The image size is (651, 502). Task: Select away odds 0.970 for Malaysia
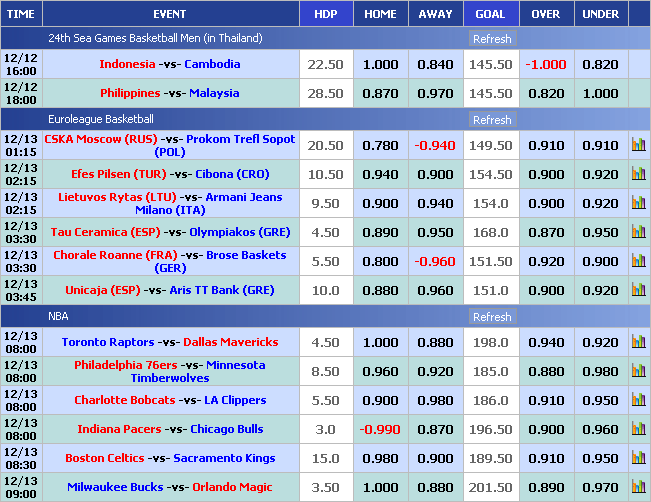click(435, 93)
